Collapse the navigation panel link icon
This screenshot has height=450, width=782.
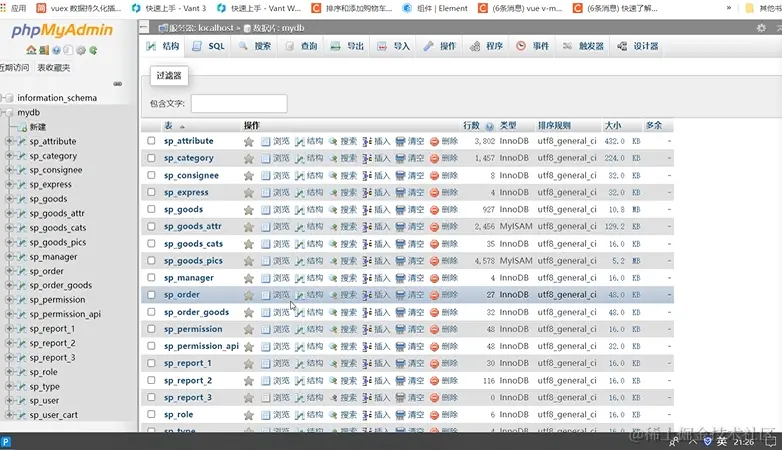coord(118,83)
